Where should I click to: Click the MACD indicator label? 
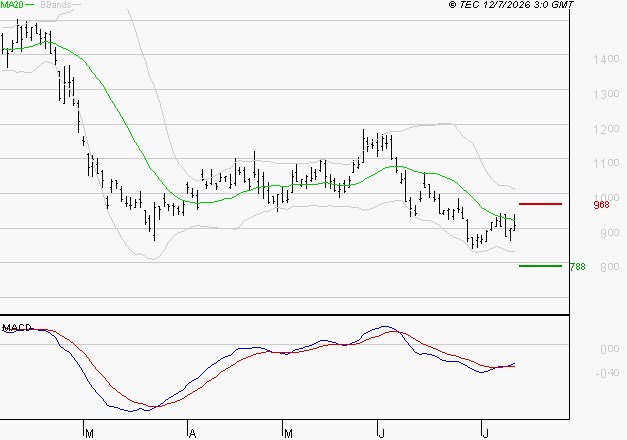click(16, 328)
